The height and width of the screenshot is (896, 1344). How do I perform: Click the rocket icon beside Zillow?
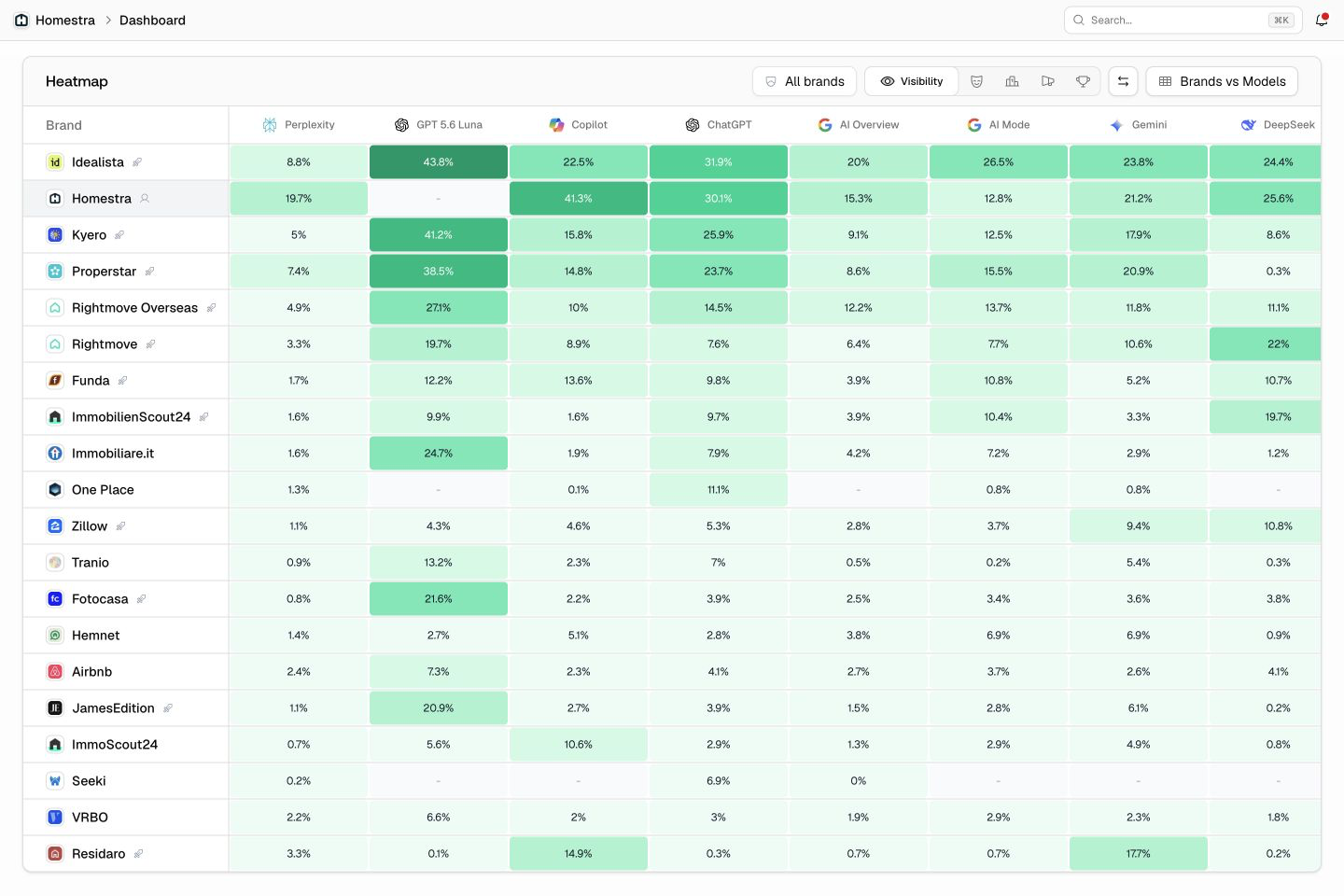(x=120, y=526)
